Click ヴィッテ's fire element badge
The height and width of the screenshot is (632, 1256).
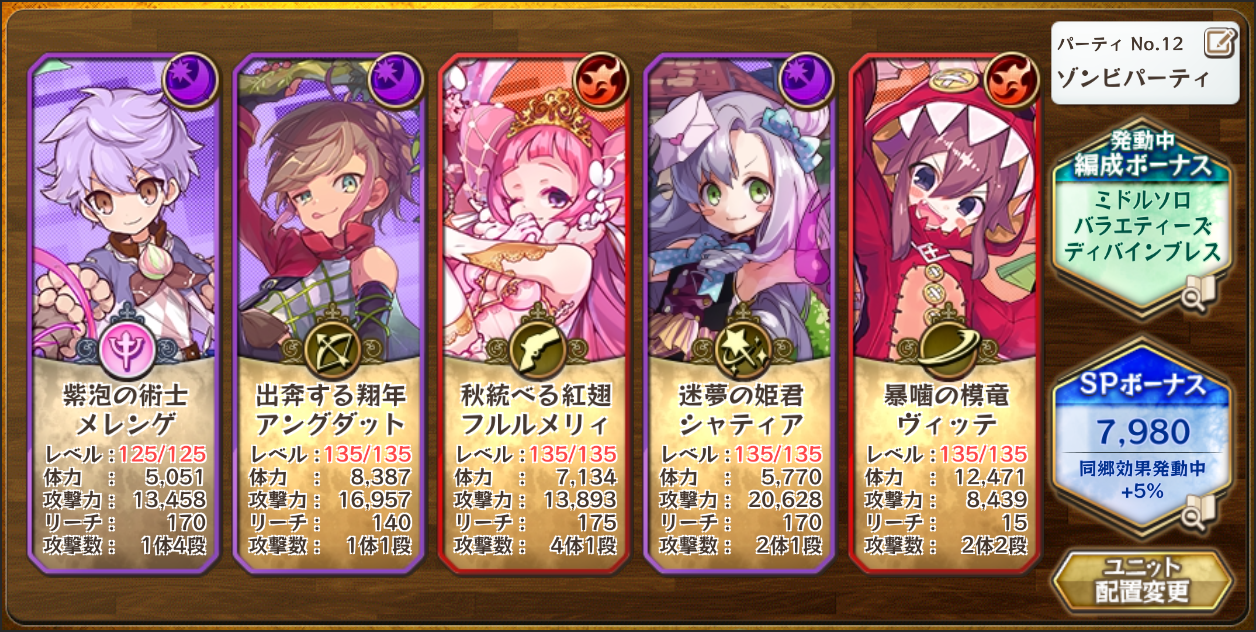(x=1011, y=79)
